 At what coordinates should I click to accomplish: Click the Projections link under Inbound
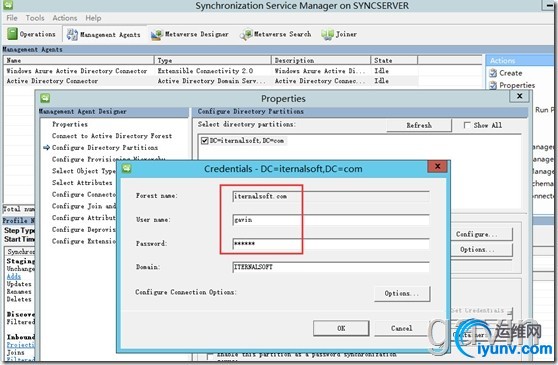click(x=20, y=345)
